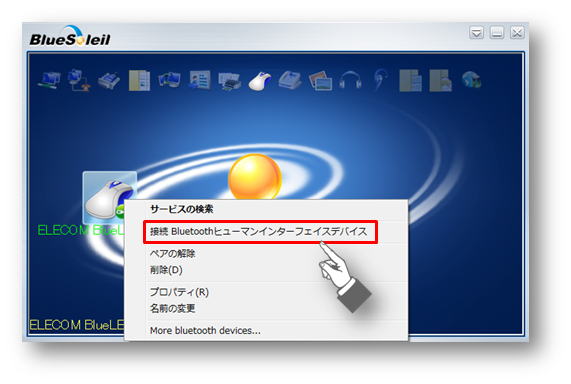571x384 pixels.
Task: Click More bluetooth devices... entry
Action: click(205, 330)
